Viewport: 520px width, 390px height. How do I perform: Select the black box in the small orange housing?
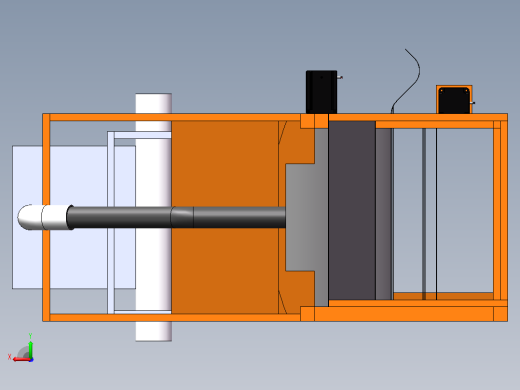(454, 100)
